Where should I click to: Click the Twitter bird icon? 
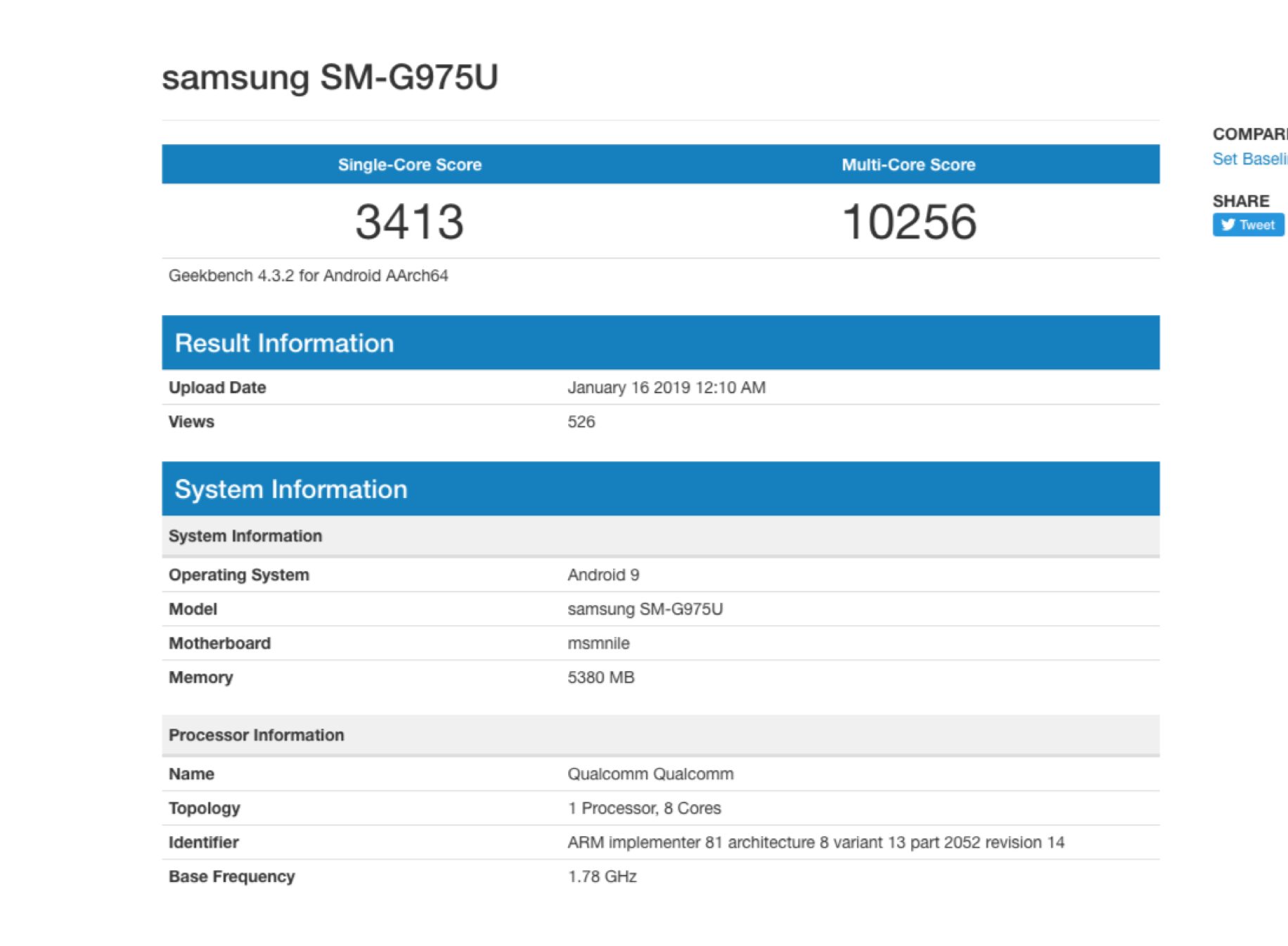point(1228,225)
